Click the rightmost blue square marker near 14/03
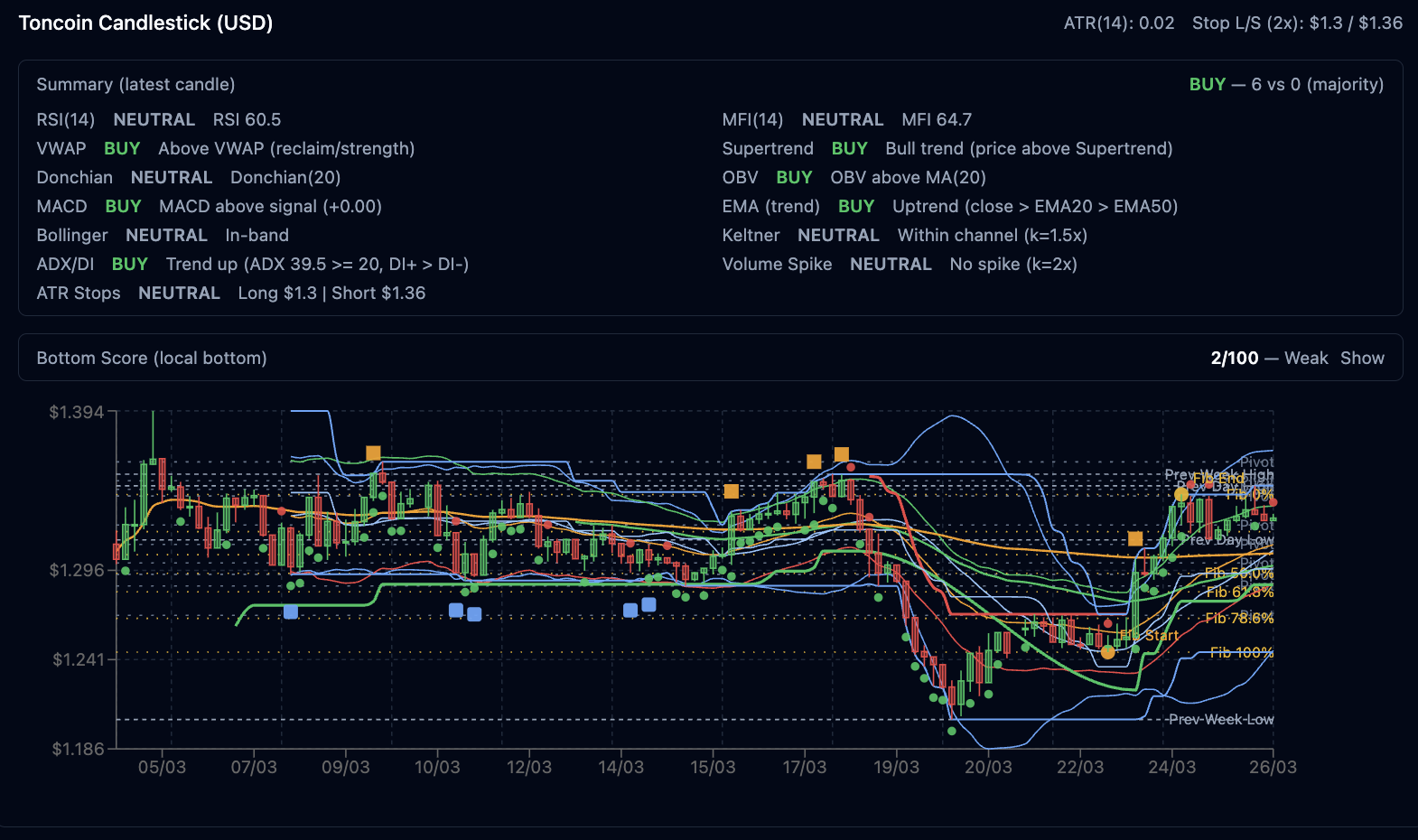The image size is (1418, 840). 648,604
